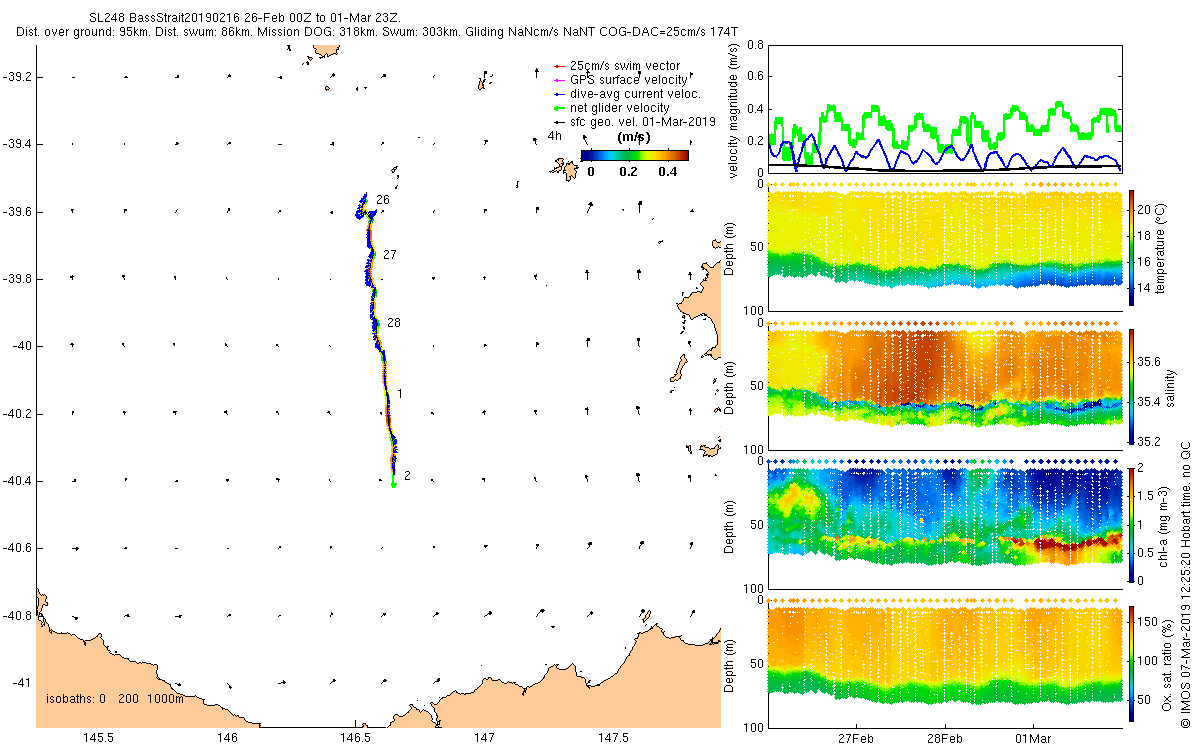The height and width of the screenshot is (750, 1200).
Task: Click the temperature colorbar
Action: (1131, 247)
